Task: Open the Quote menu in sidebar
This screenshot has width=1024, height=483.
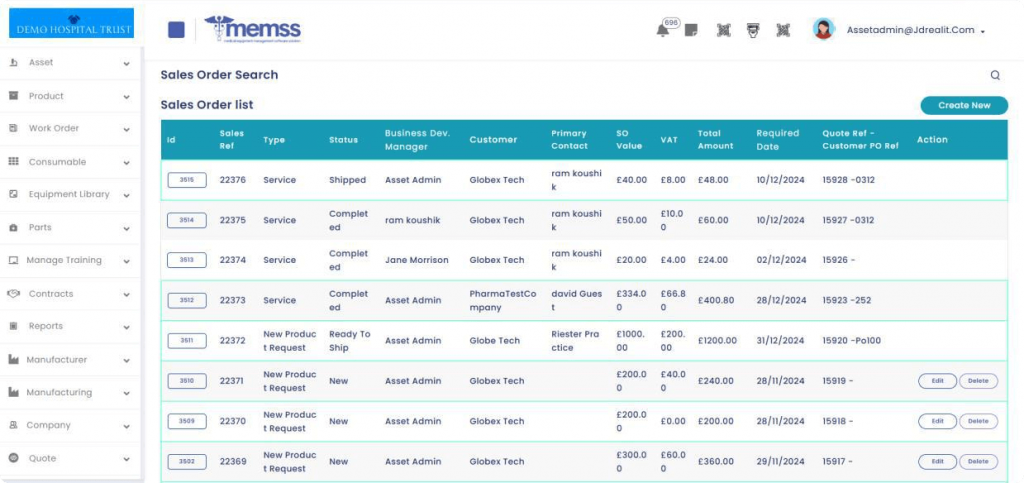Action: click(71, 458)
